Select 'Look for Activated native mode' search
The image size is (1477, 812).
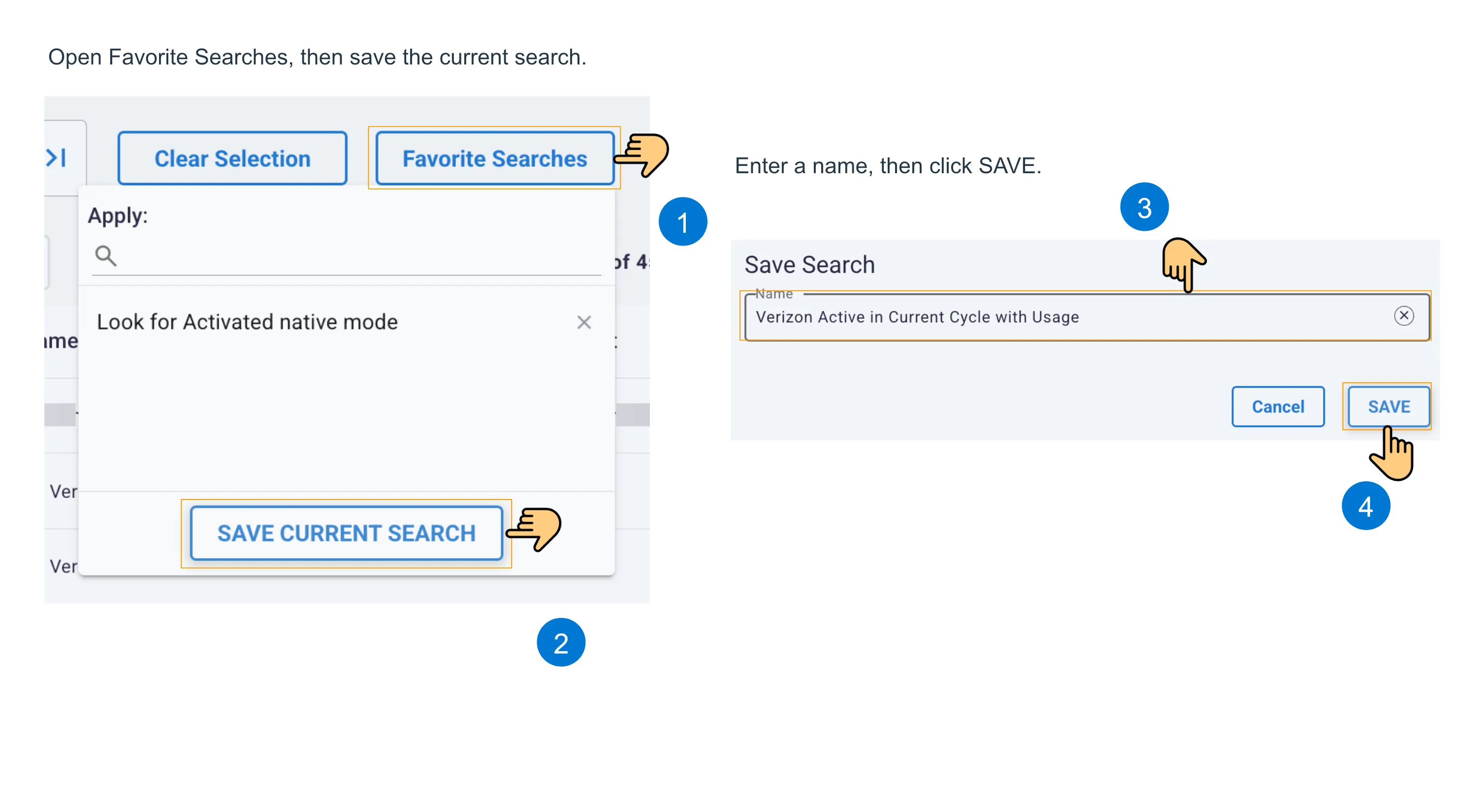pos(247,322)
